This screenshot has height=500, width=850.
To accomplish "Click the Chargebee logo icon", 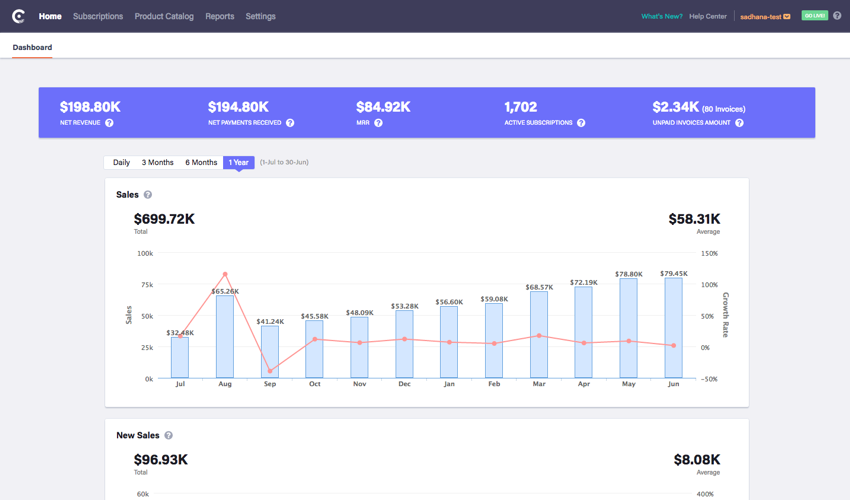I will 18,16.
